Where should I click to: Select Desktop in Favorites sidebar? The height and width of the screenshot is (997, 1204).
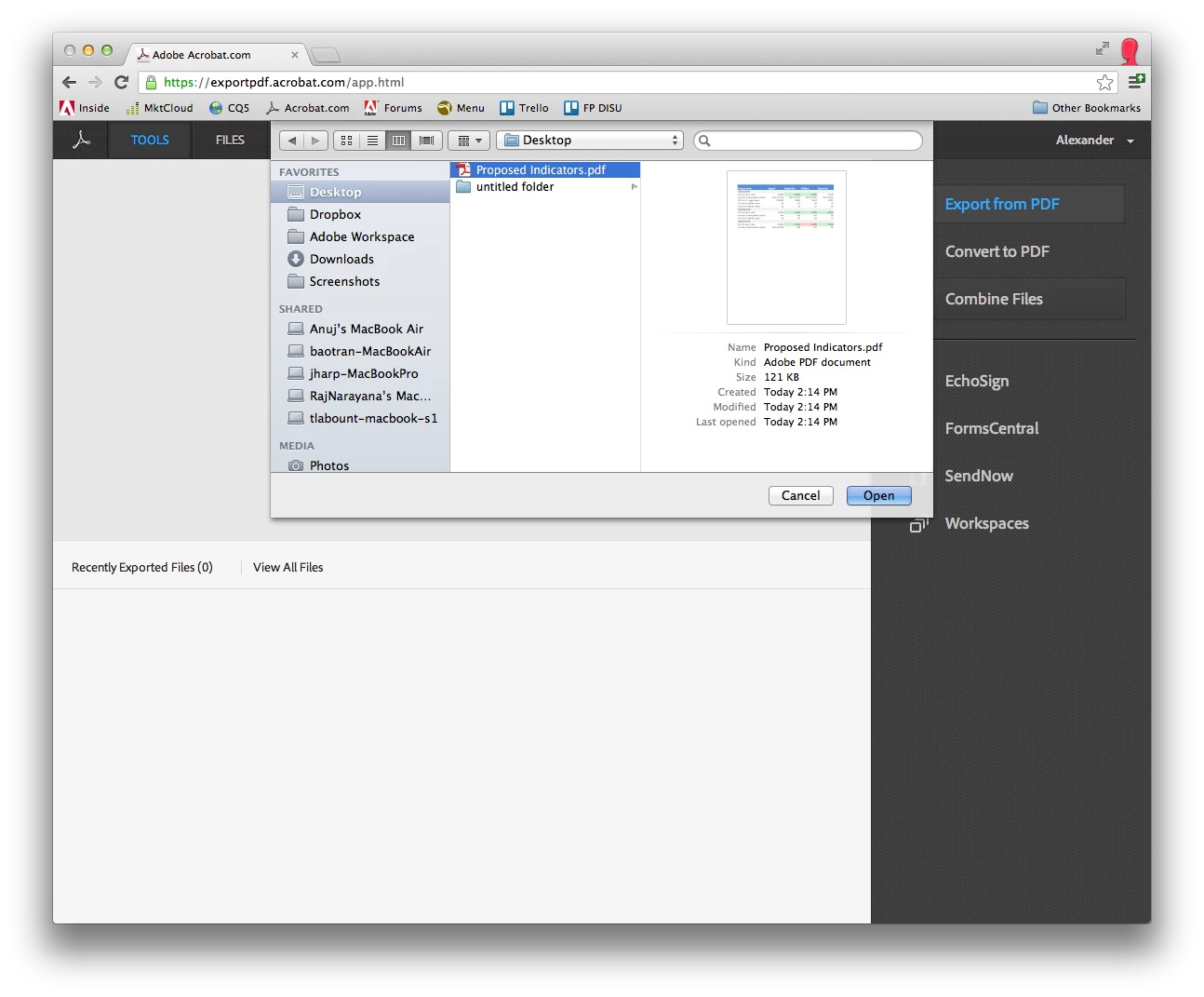(360, 192)
